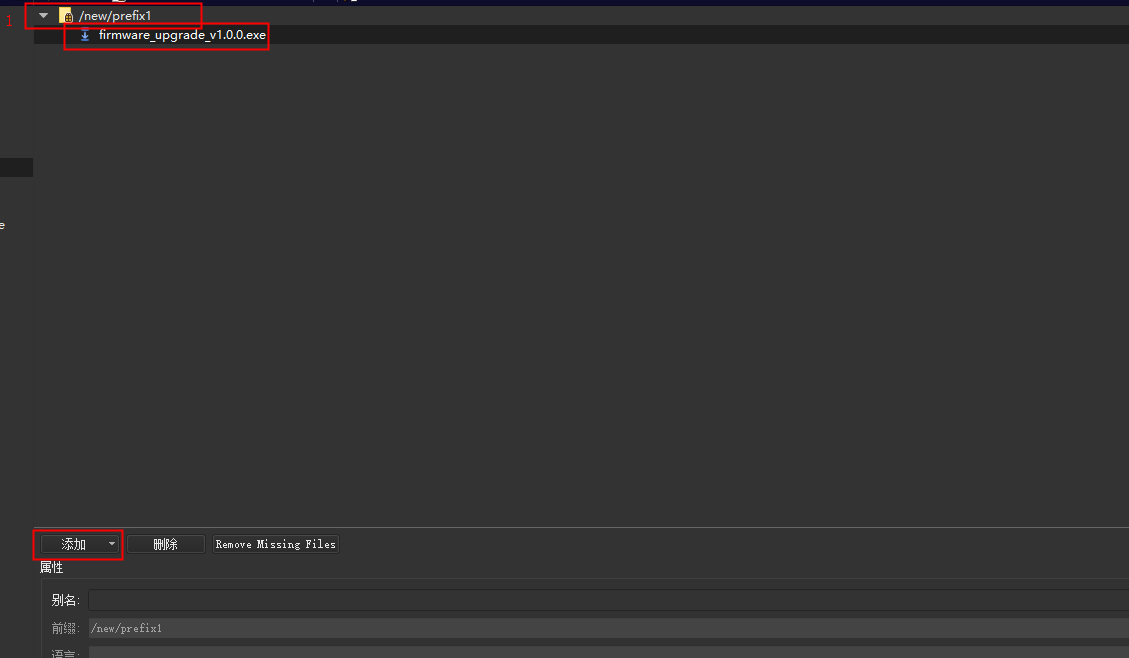Image resolution: width=1129 pixels, height=658 pixels.
Task: Click the lock badge on the prefix1 folder icon
Action: pos(69,18)
